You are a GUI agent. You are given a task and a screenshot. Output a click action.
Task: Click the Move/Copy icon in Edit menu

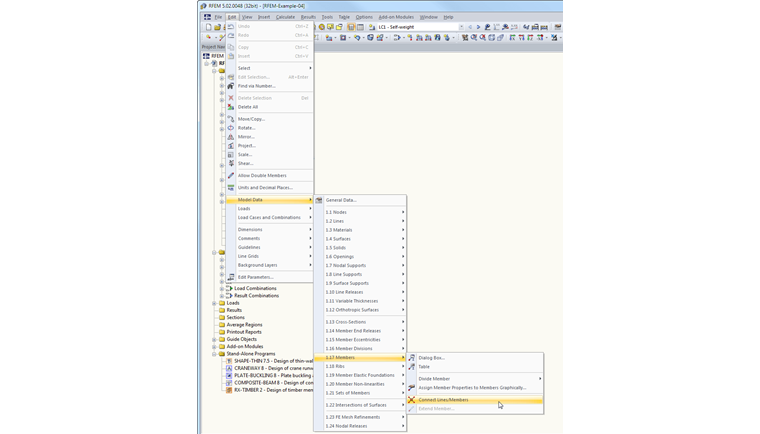(x=231, y=119)
